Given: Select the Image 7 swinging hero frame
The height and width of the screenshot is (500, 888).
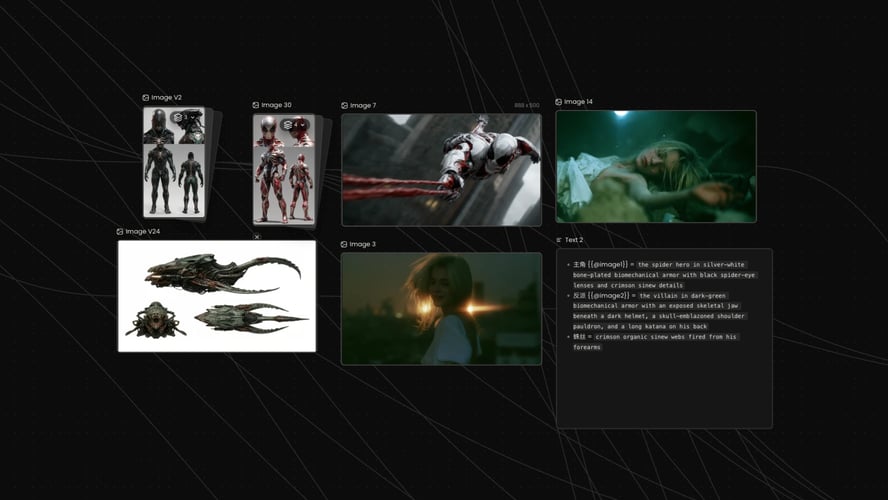Looking at the screenshot, I should click(x=441, y=170).
